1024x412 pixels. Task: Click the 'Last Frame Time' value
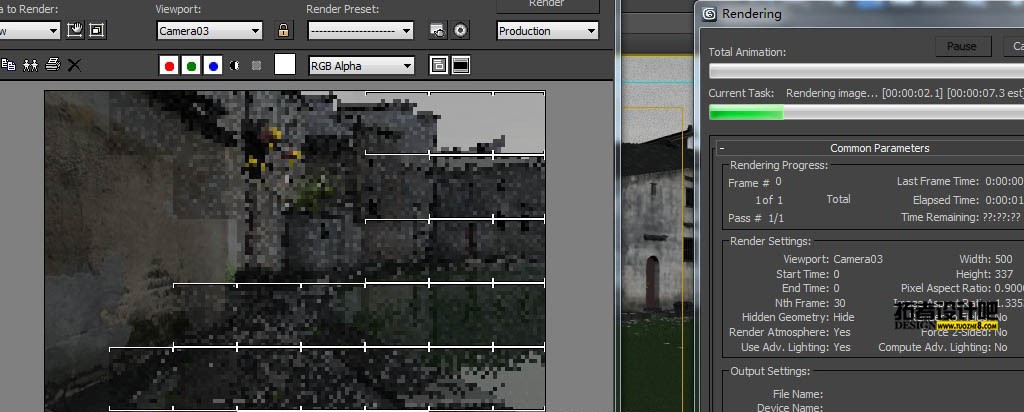[1004, 182]
